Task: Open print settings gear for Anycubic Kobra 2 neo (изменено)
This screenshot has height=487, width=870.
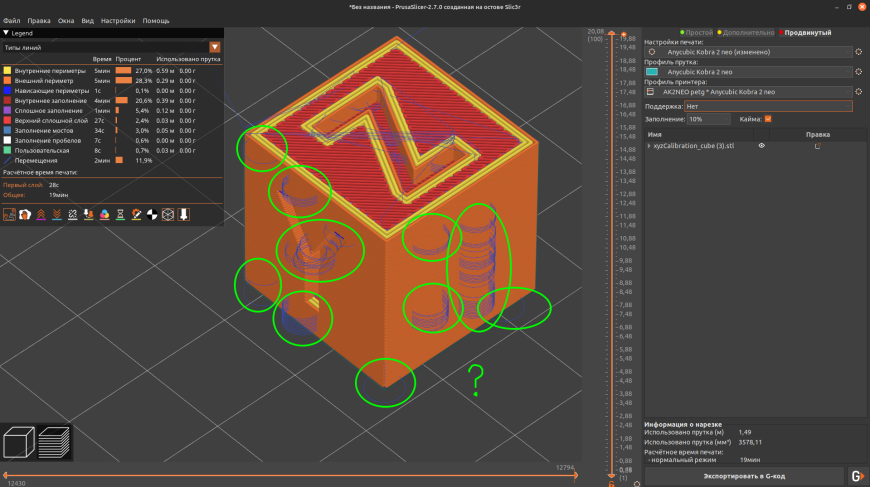Action: 858,51
